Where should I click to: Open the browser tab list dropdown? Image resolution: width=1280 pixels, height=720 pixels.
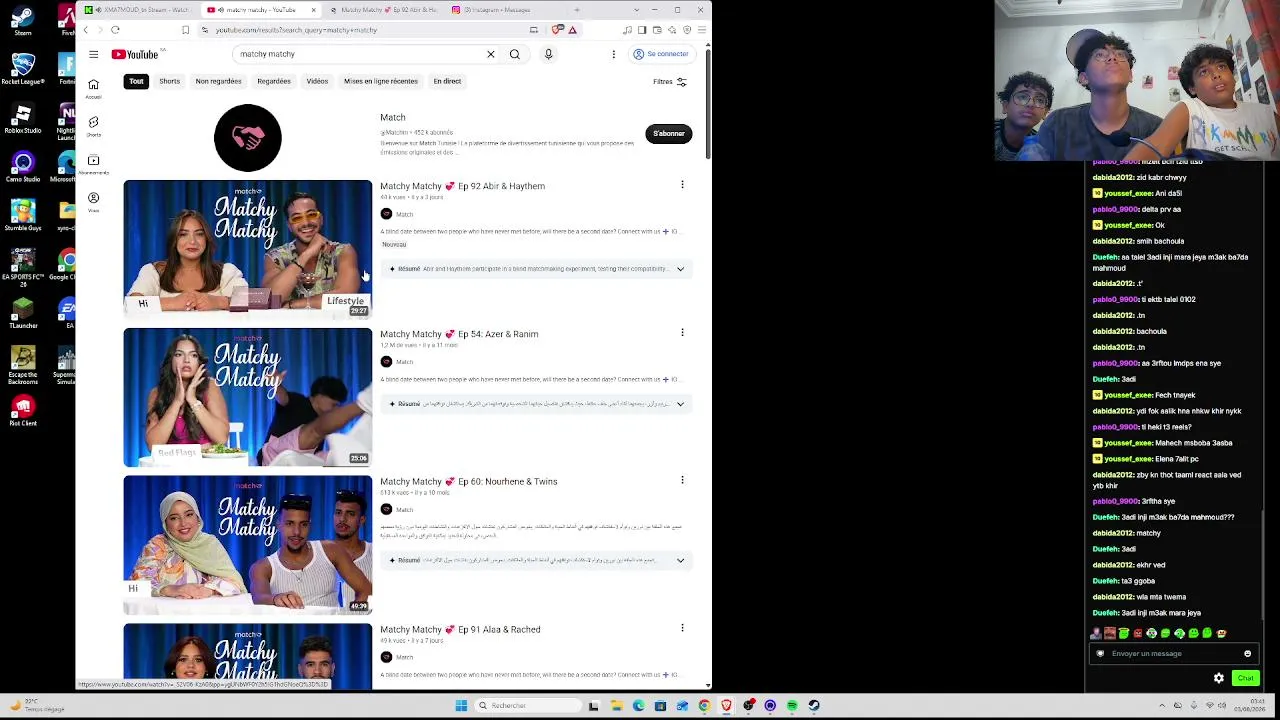point(636,10)
